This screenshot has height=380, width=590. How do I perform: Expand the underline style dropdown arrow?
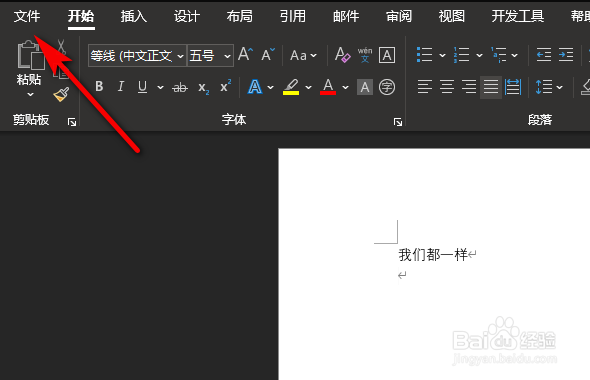point(160,88)
